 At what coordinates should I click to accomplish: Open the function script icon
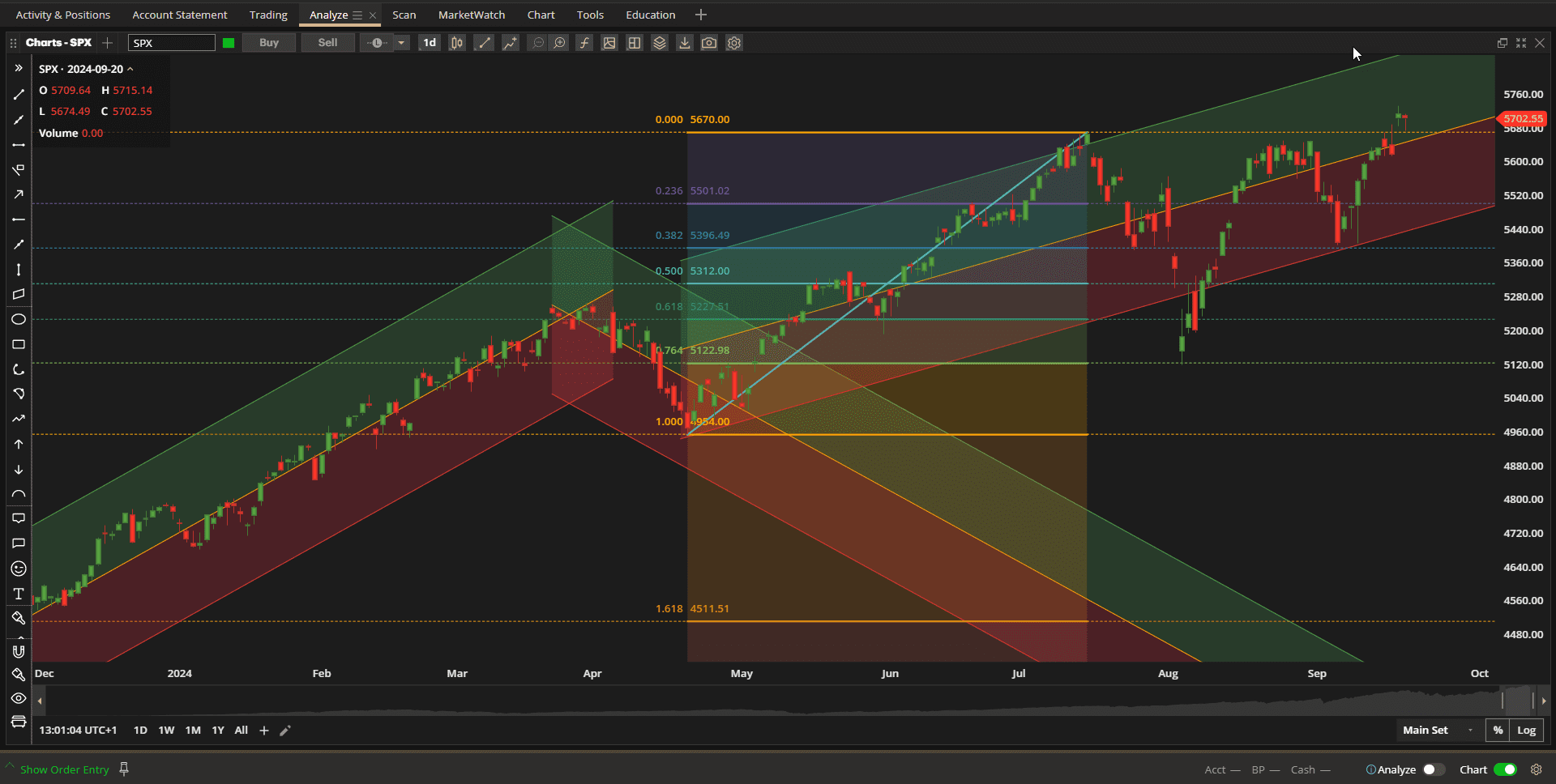coord(584,43)
